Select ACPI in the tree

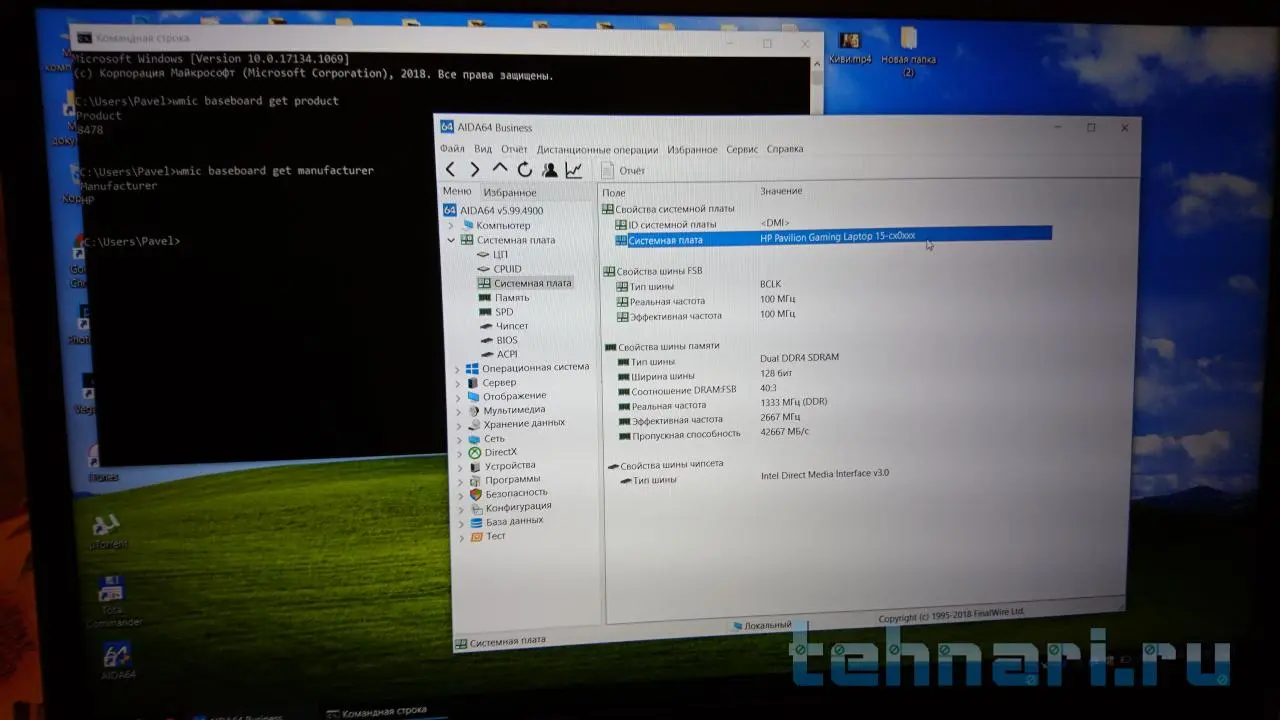click(499, 354)
